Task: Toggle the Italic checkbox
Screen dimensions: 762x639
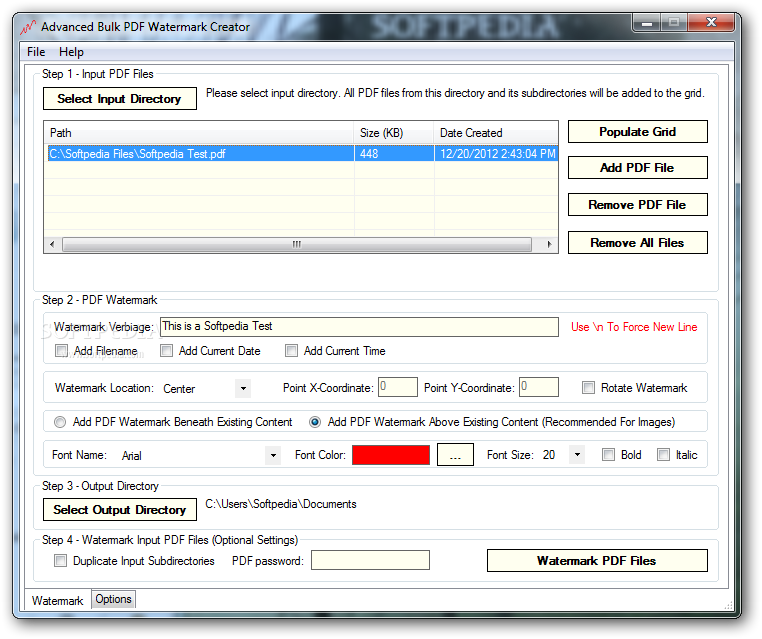Action: pos(663,454)
